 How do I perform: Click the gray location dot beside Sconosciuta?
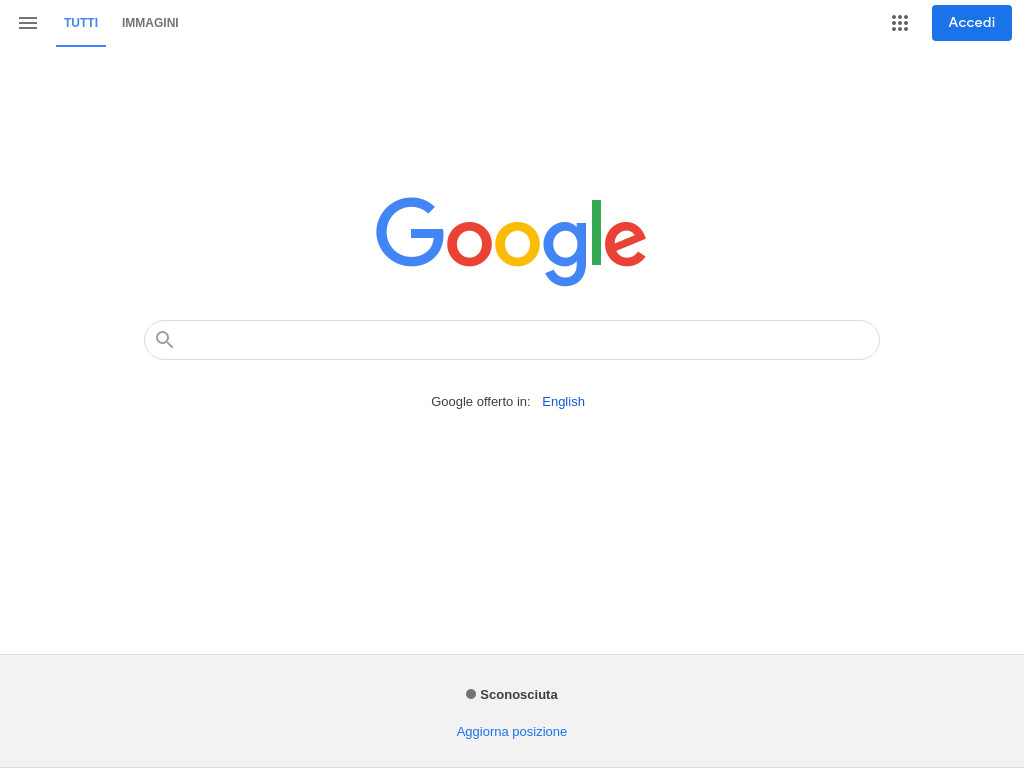click(471, 694)
